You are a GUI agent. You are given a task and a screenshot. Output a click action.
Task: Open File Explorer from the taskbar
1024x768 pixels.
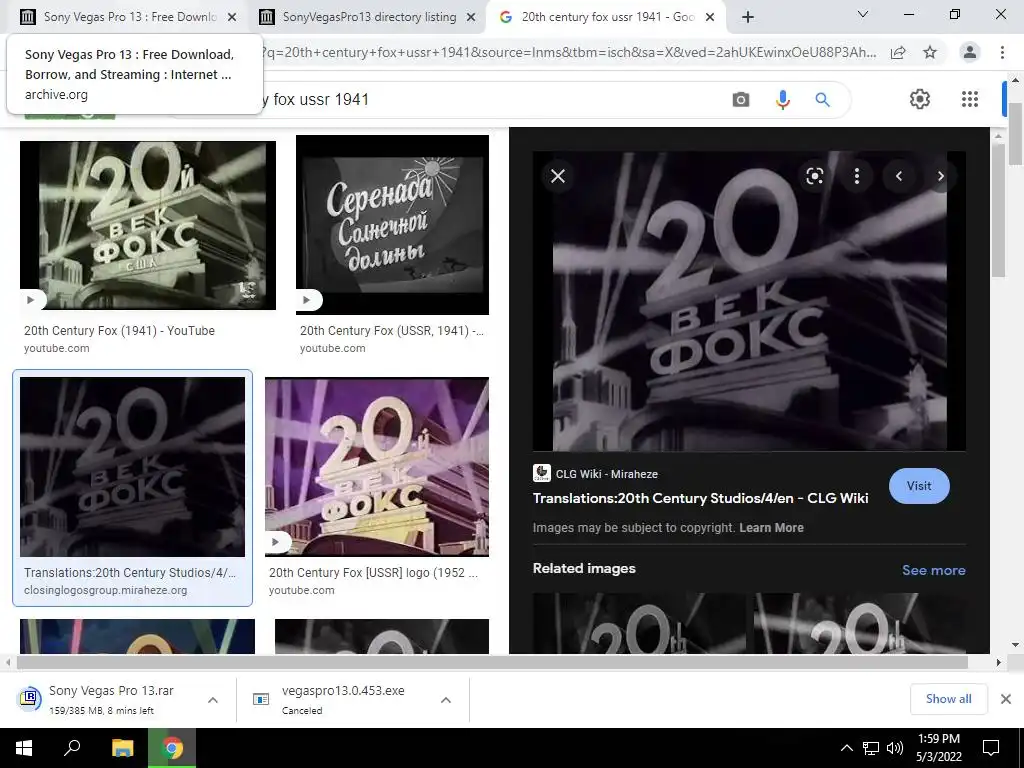(122, 748)
